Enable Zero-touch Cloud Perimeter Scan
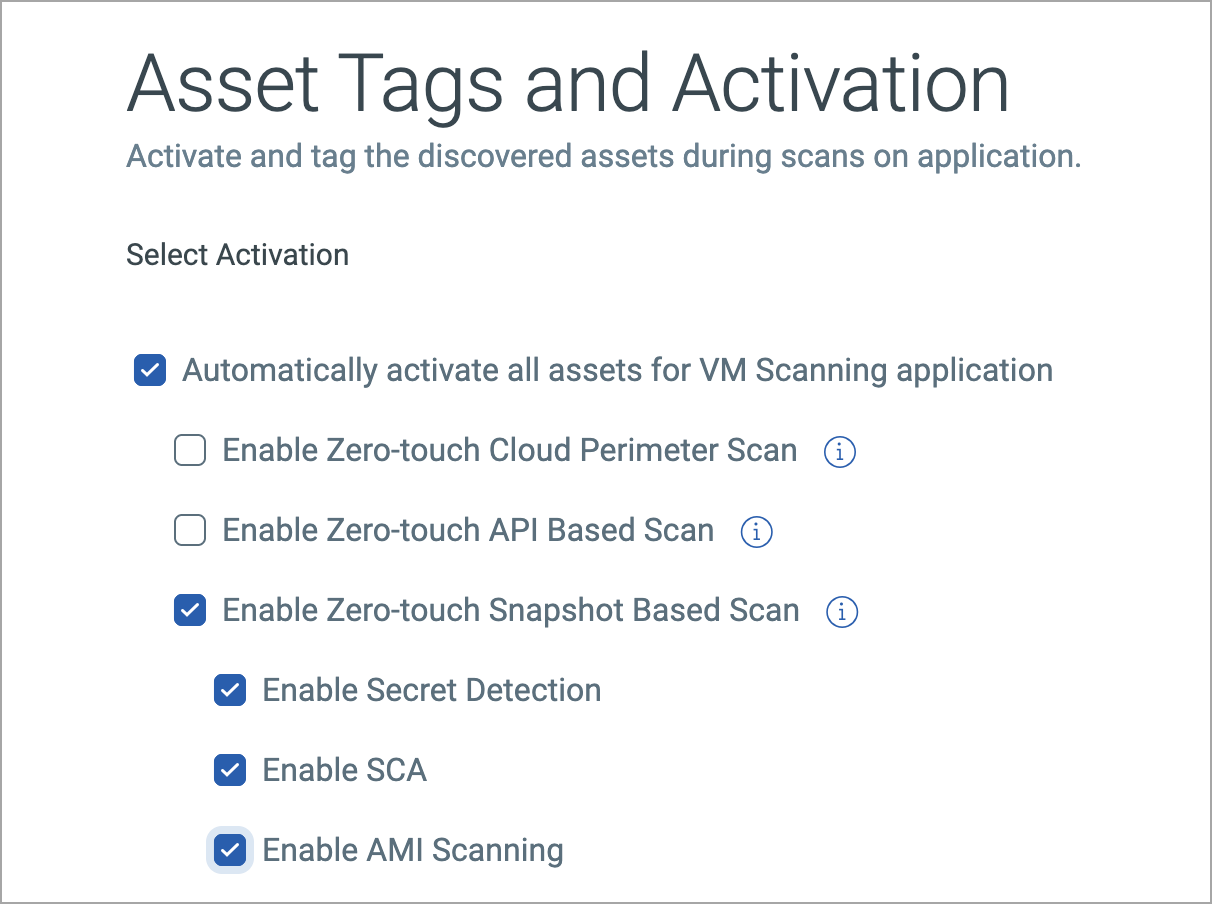This screenshot has width=1212, height=904. click(189, 450)
